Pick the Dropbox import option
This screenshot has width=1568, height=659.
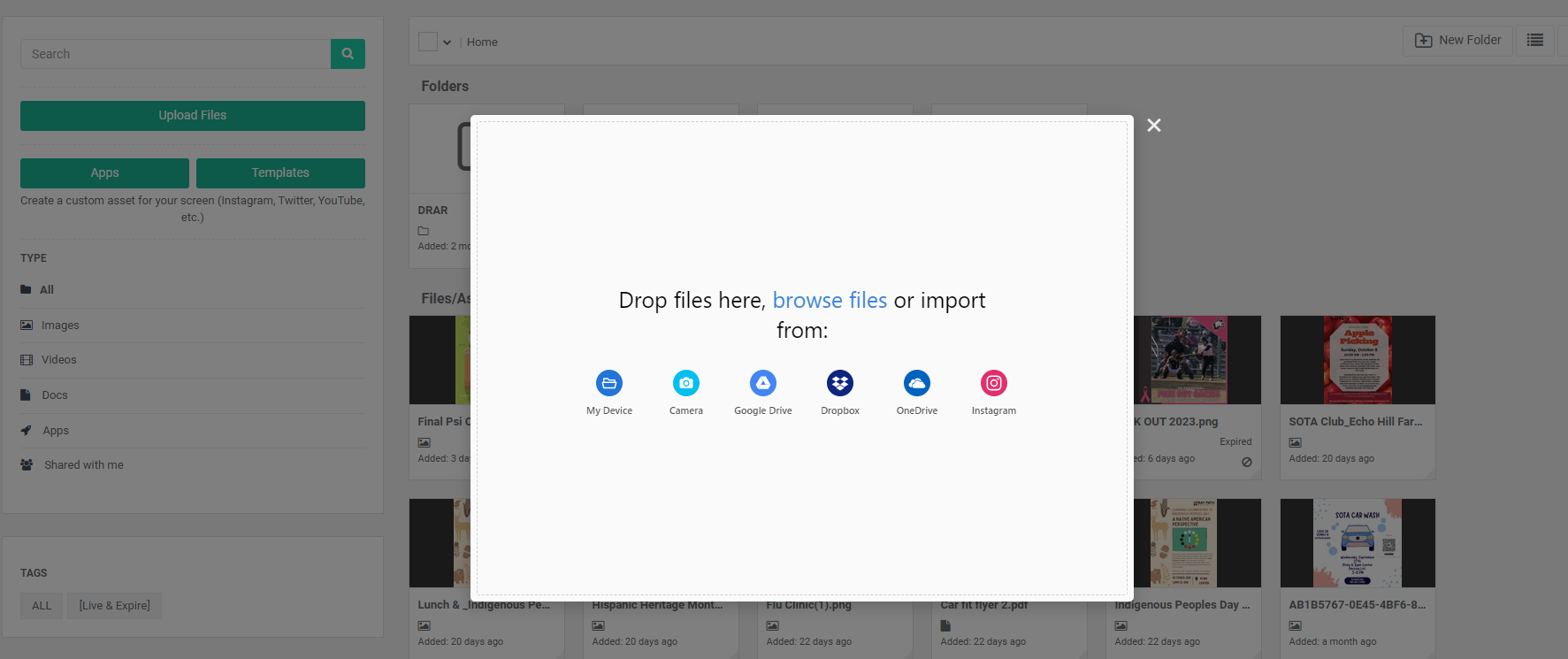coord(840,383)
